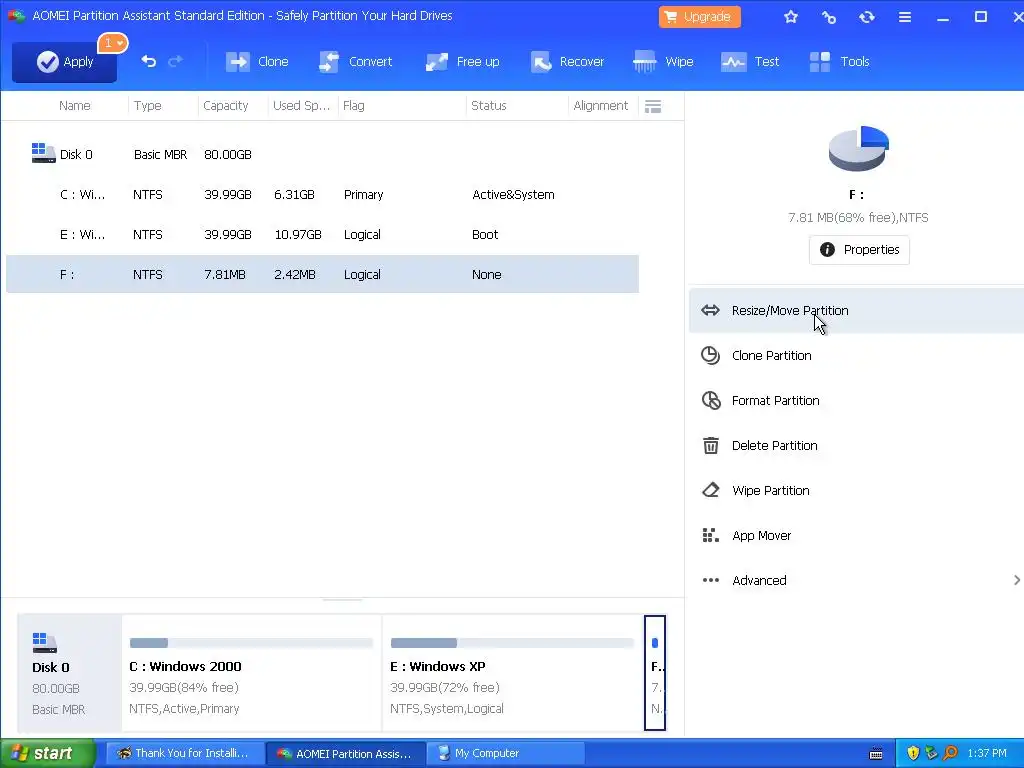Click the Windows start button
Image resolution: width=1024 pixels, height=768 pixels.
point(48,754)
